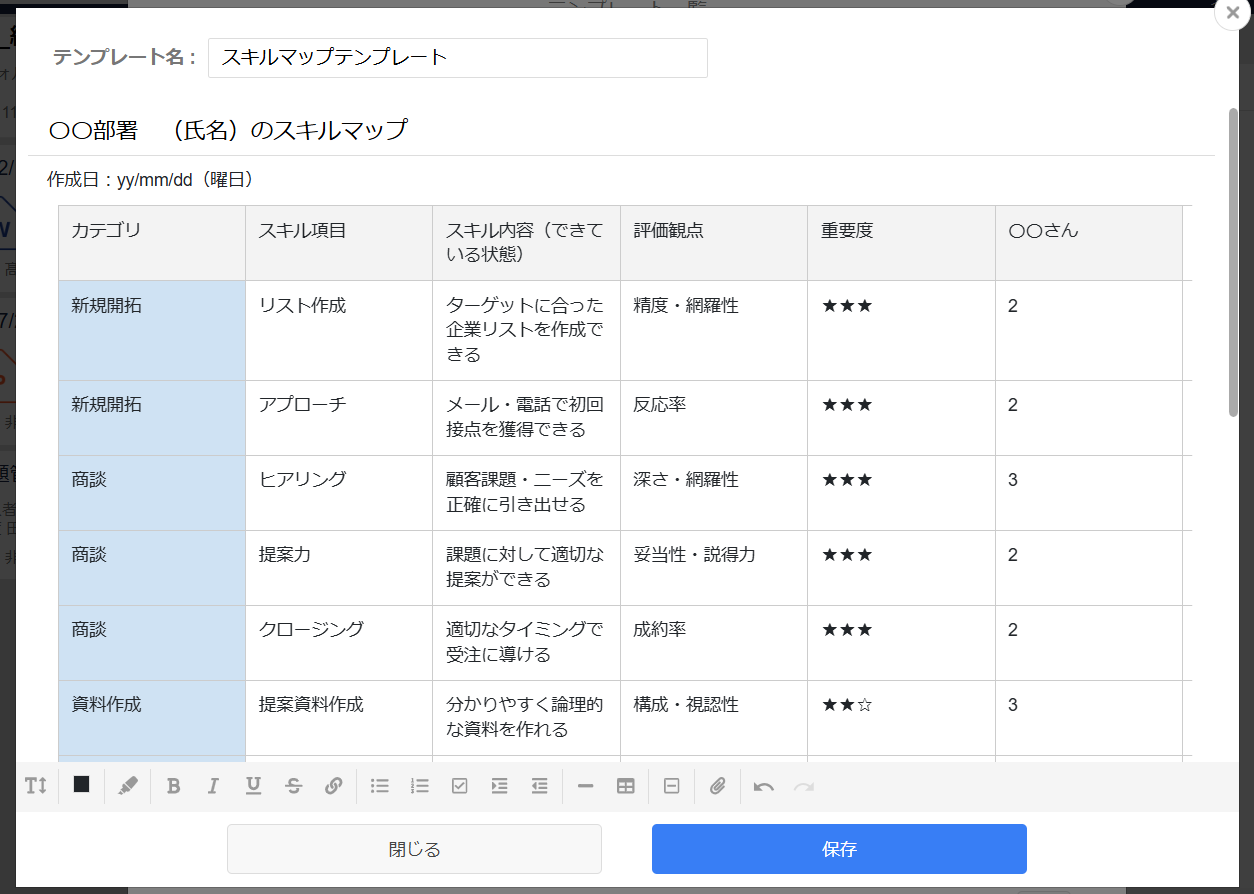Viewport: 1254px width, 894px height.
Task: Click the 課題に対して適切な提案 cell
Action: 526,568
